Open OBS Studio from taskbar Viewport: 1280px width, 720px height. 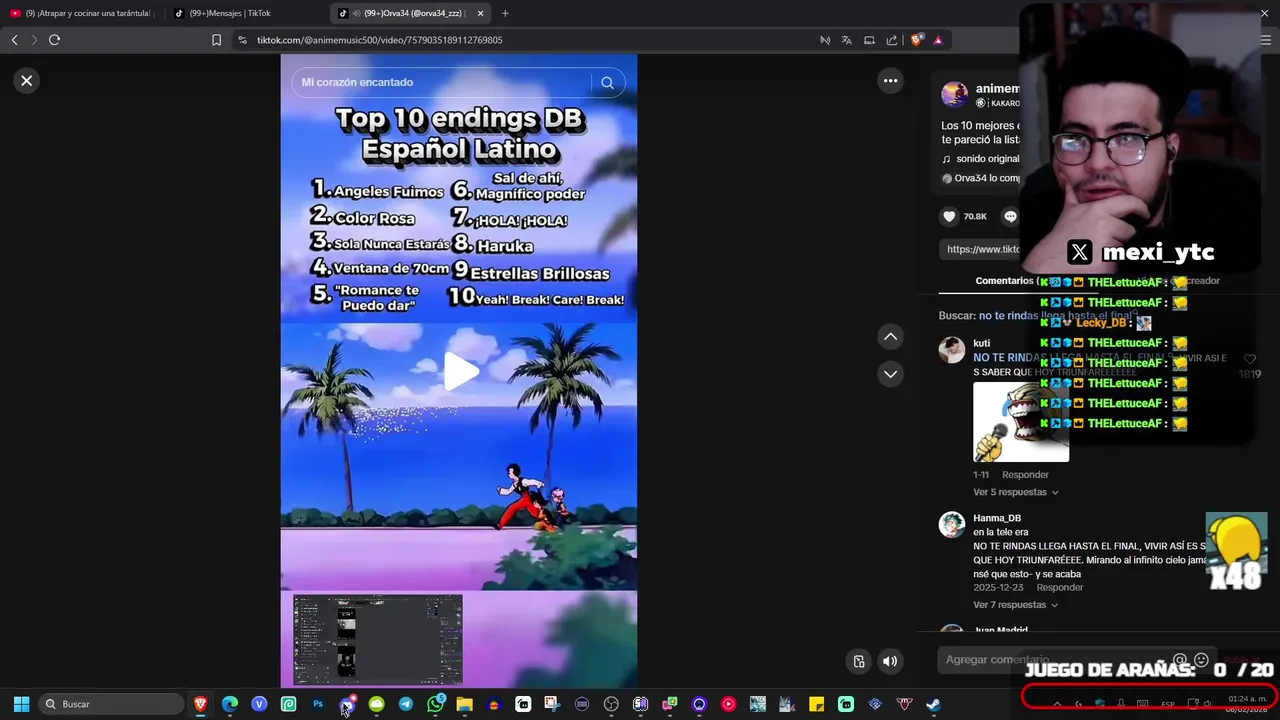[x=611, y=704]
